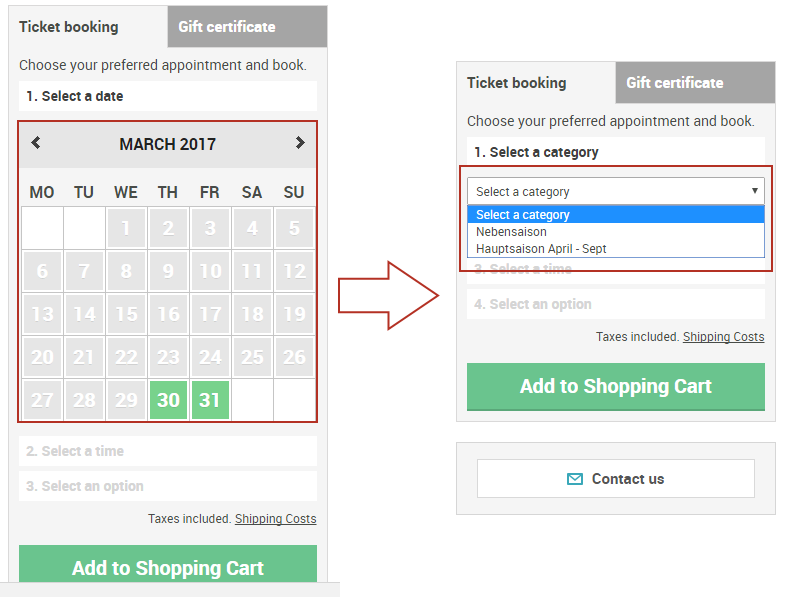Open Gift certificate tab in right widget
The height and width of the screenshot is (600, 800).
pyautogui.click(x=694, y=83)
